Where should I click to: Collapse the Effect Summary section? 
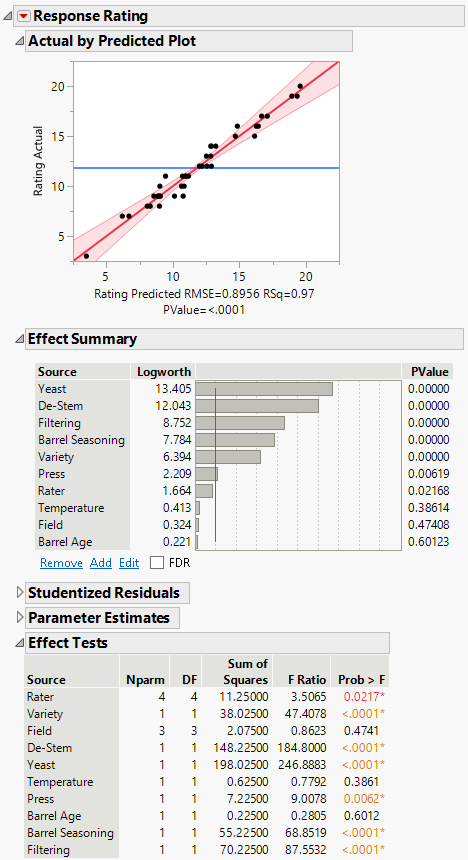tap(19, 339)
